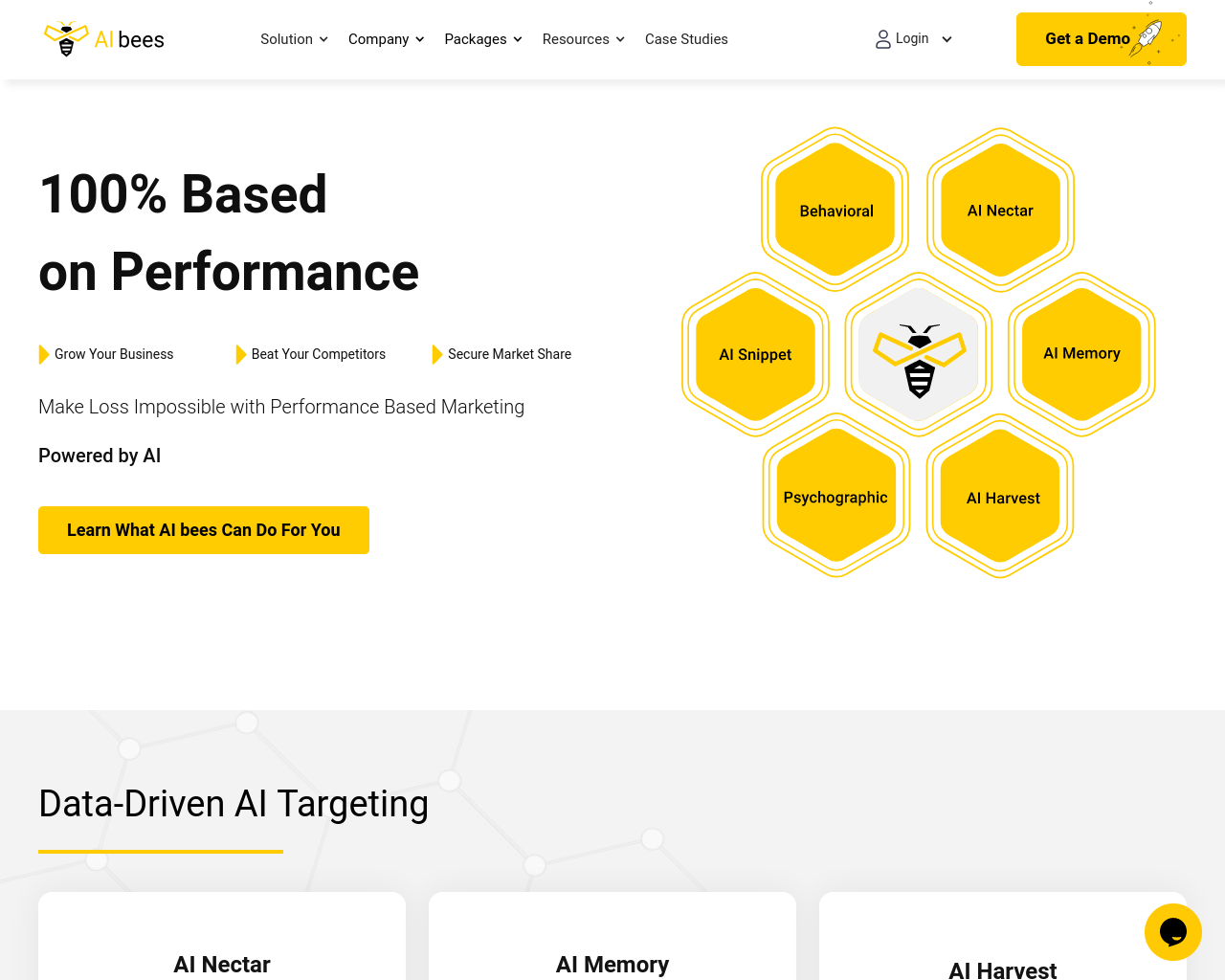Click the Make Loss Impossible tagline
1225x980 pixels.
click(x=281, y=407)
